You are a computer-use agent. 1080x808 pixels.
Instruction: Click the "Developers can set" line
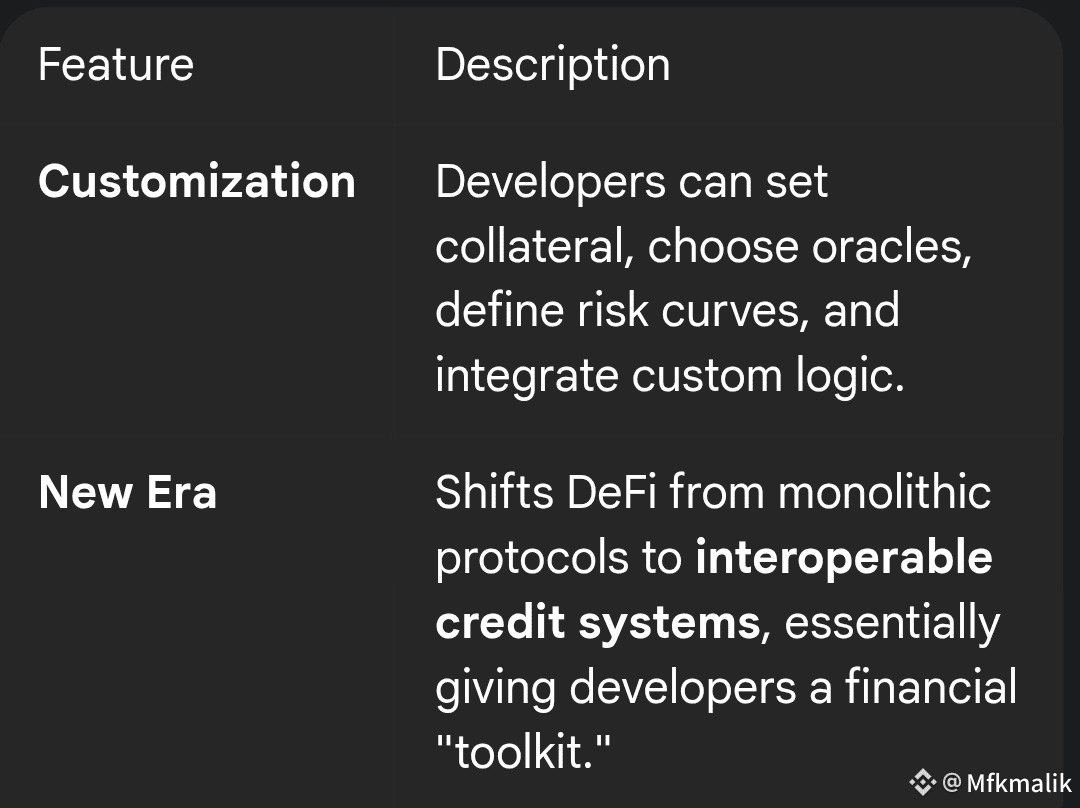pyautogui.click(x=631, y=182)
